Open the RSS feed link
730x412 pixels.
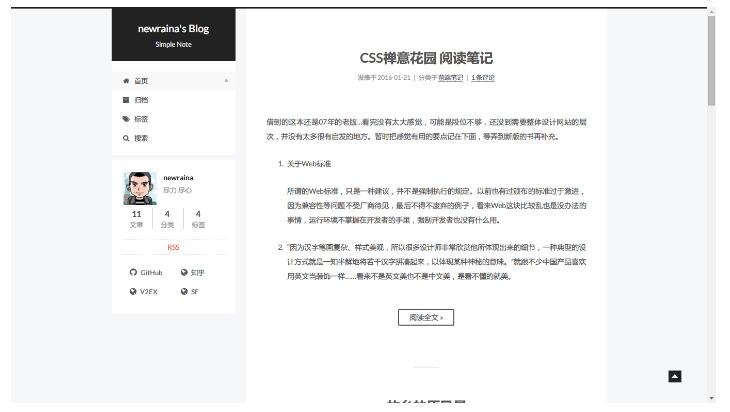point(173,247)
